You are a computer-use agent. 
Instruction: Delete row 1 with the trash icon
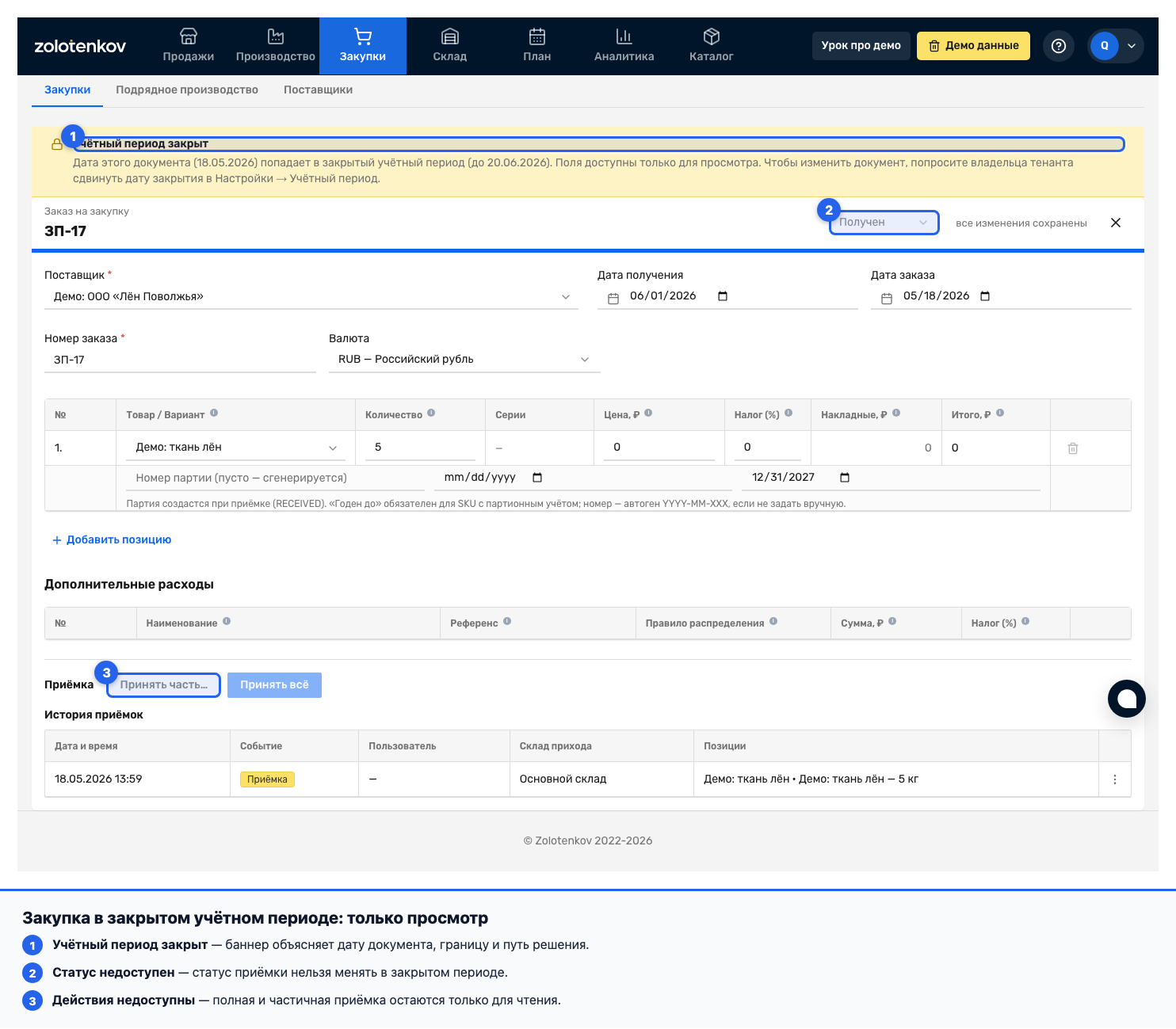tap(1073, 448)
